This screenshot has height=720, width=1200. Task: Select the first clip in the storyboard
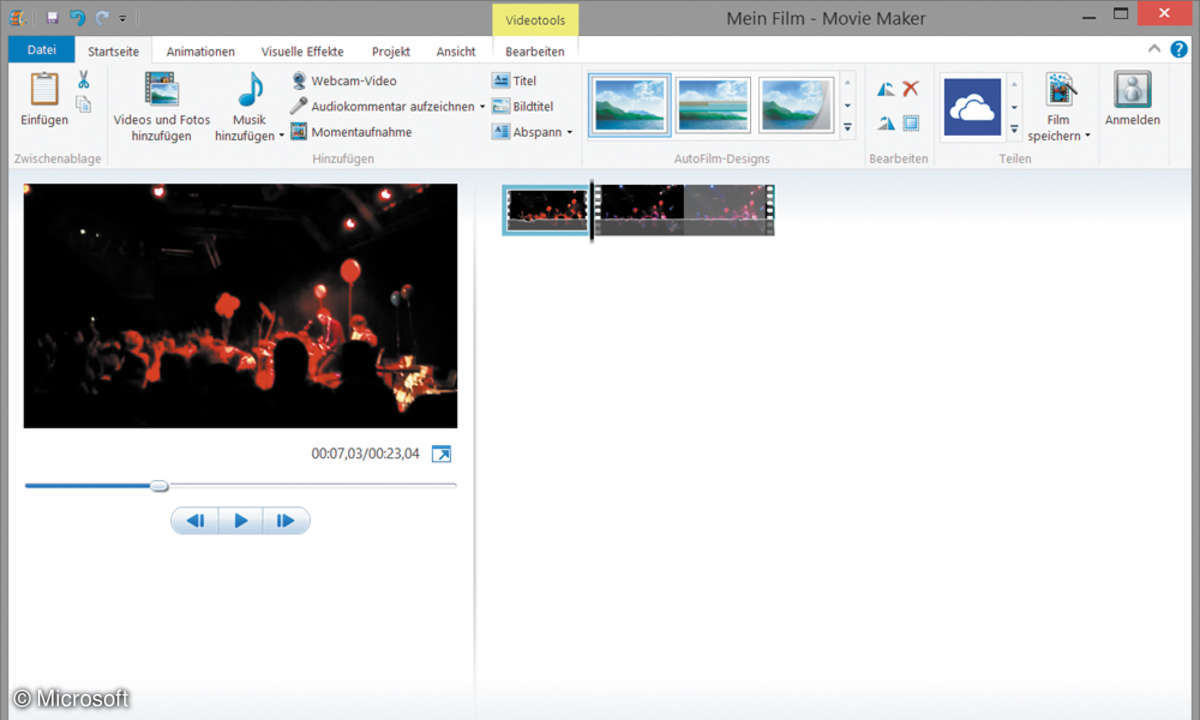tap(546, 210)
